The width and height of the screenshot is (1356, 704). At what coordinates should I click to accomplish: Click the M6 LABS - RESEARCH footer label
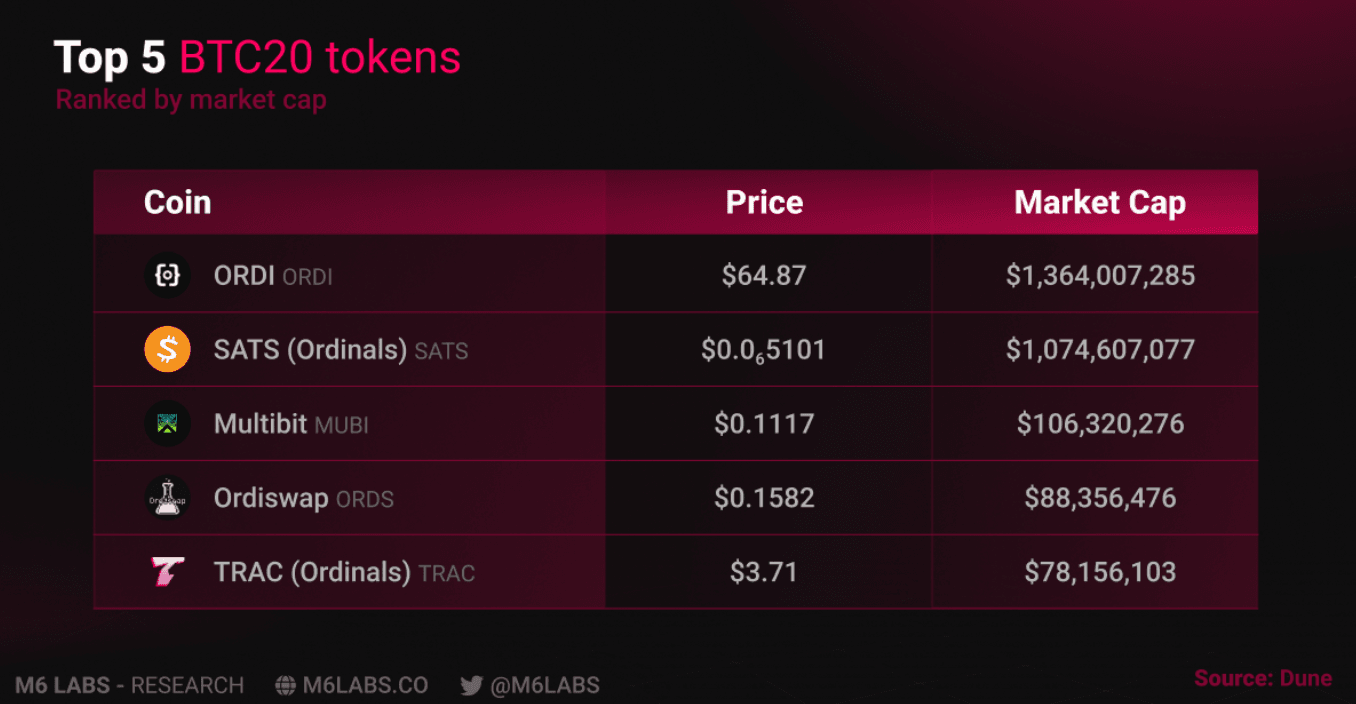click(130, 686)
